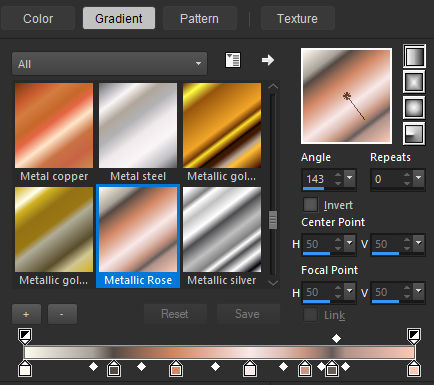Choose the Metal steel gradient thumbnail
This screenshot has height=385, width=434.
pyautogui.click(x=138, y=125)
